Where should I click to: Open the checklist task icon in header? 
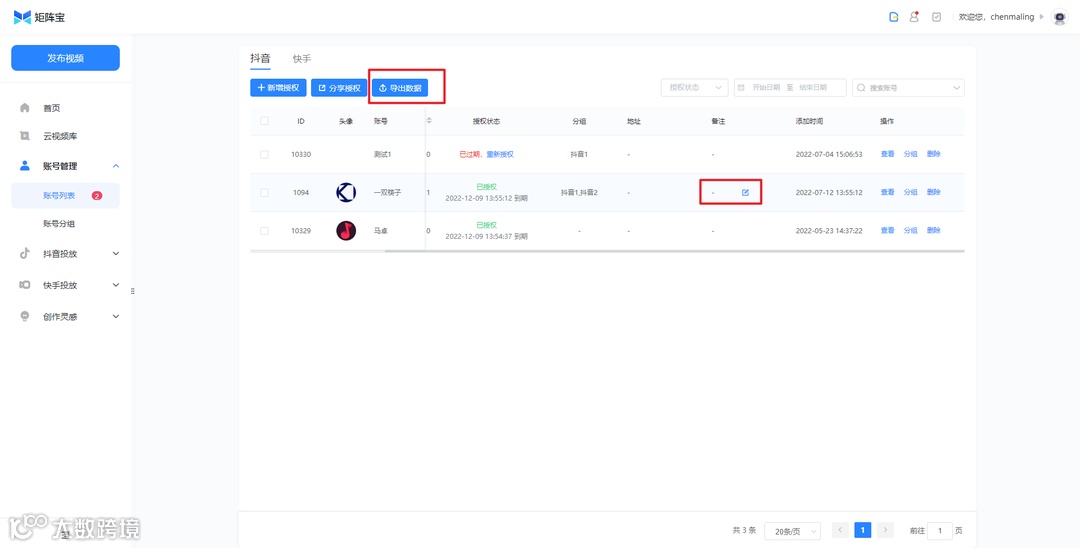point(936,17)
